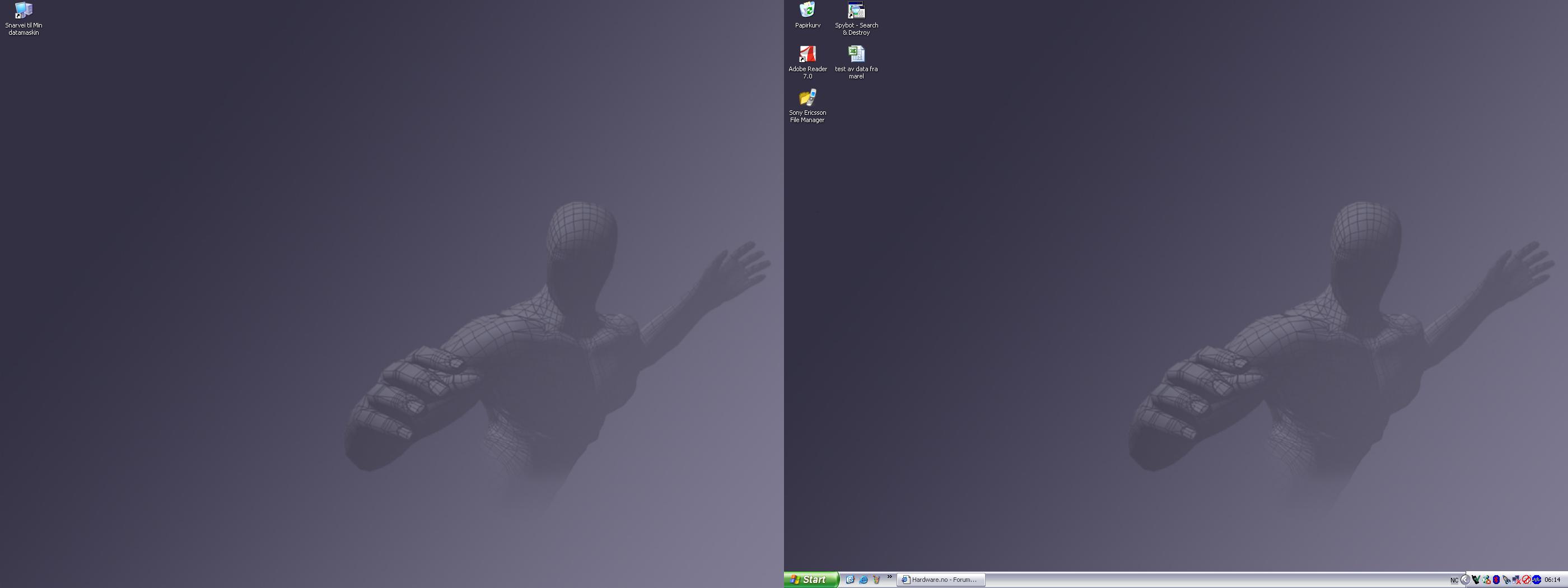The image size is (1568, 588).
Task: Open the NC language bar indicator
Action: pos(1455,580)
